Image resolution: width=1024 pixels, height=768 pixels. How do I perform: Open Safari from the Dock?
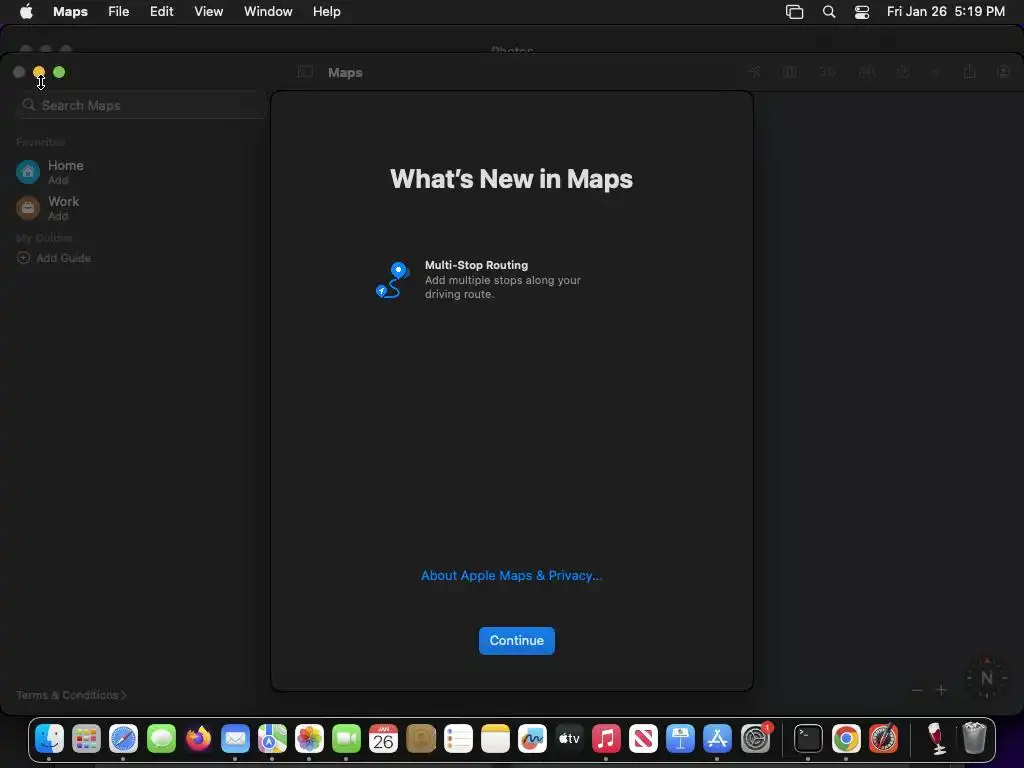(123, 739)
